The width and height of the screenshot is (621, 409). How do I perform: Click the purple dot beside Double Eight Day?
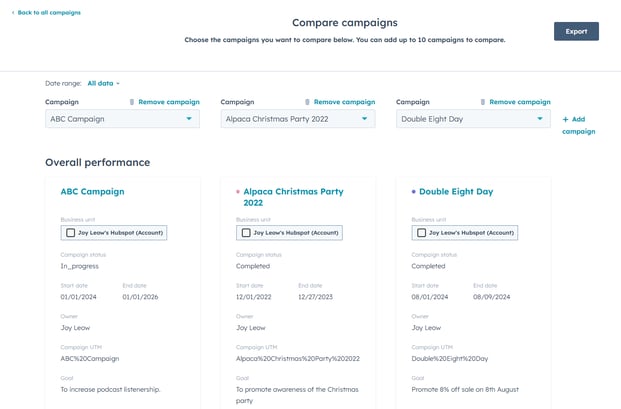pos(413,192)
